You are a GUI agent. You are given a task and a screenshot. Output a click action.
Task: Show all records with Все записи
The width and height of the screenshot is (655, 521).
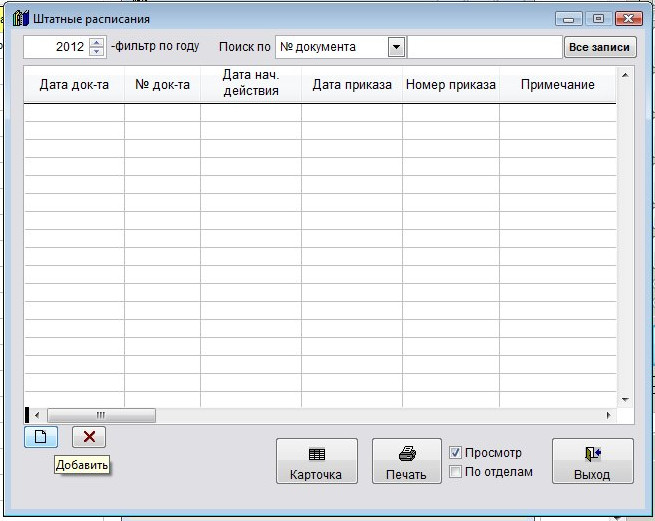tap(600, 47)
